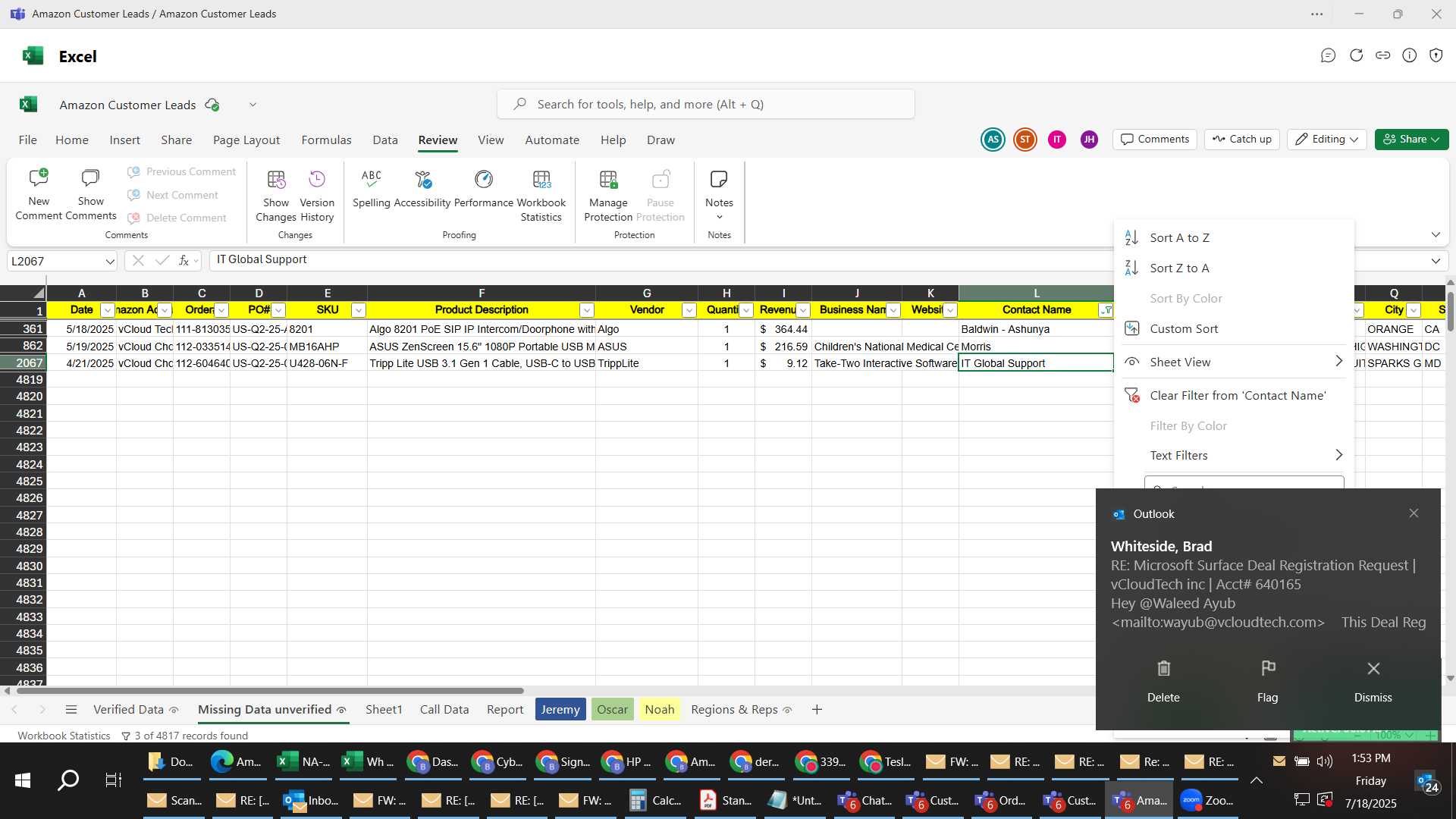Open the Editing mode dropdown
The width and height of the screenshot is (1456, 819).
tap(1327, 140)
